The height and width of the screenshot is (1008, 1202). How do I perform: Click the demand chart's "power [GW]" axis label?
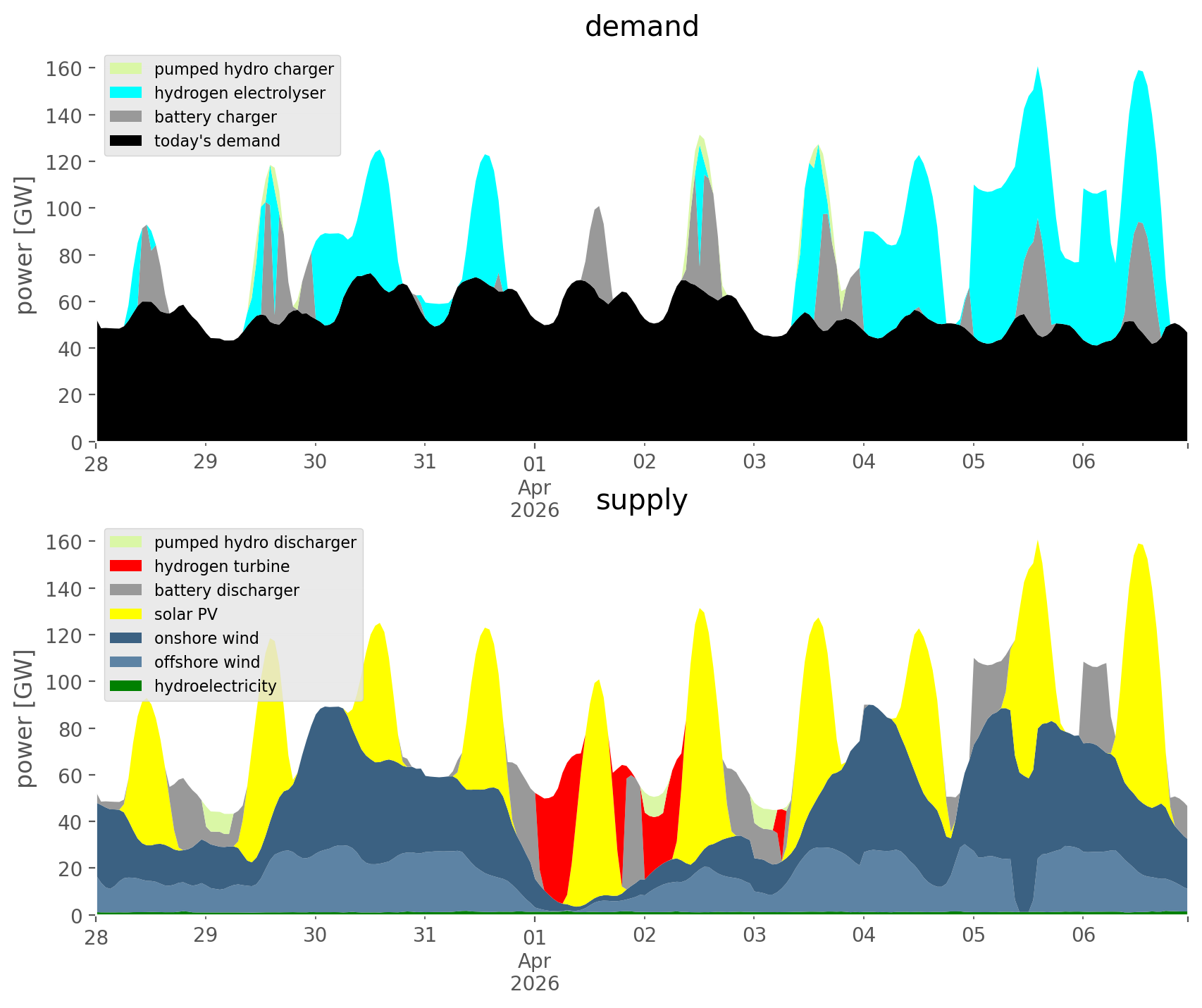point(25,245)
